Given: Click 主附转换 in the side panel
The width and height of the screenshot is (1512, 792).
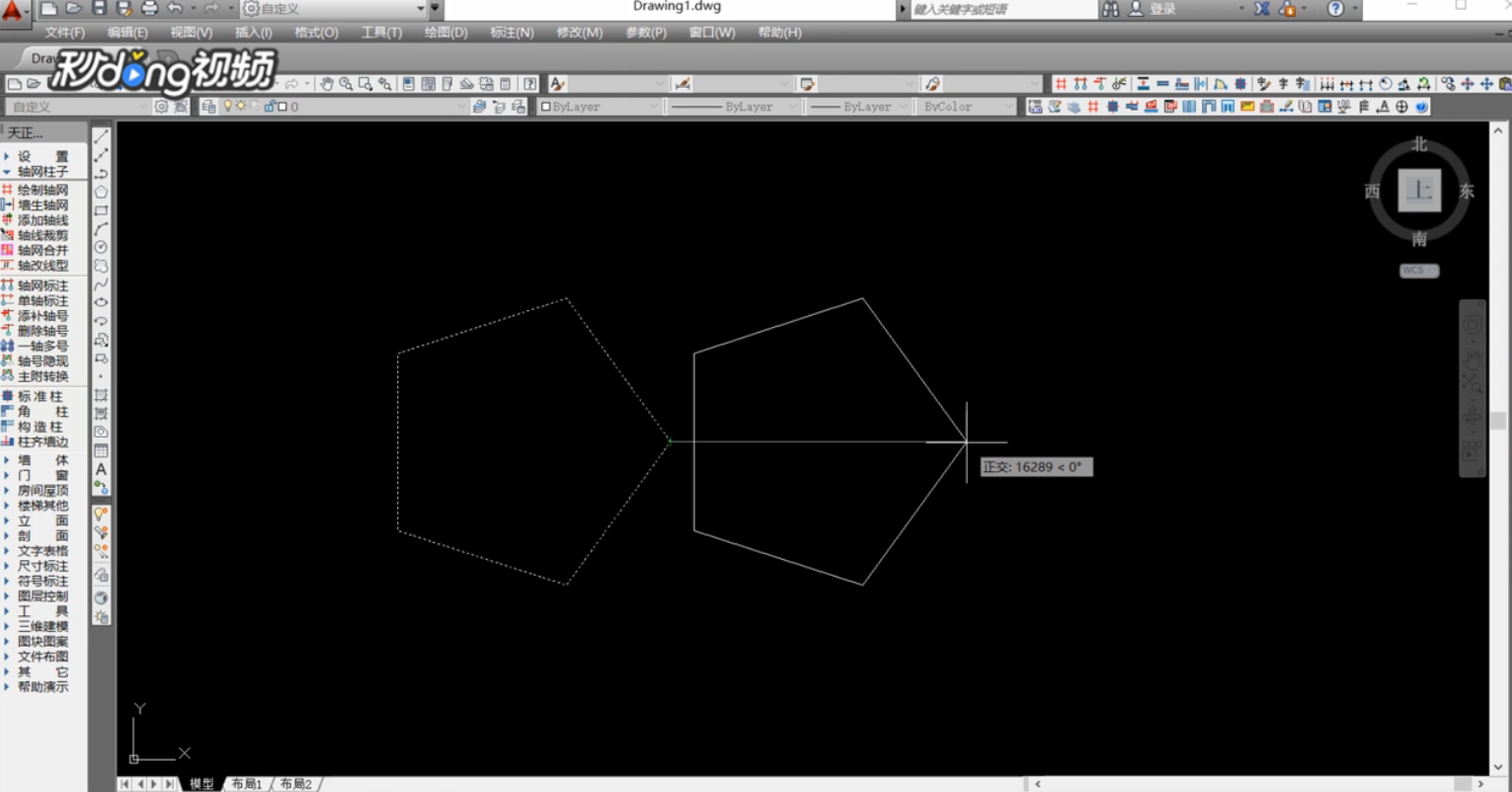Looking at the screenshot, I should tap(42, 376).
